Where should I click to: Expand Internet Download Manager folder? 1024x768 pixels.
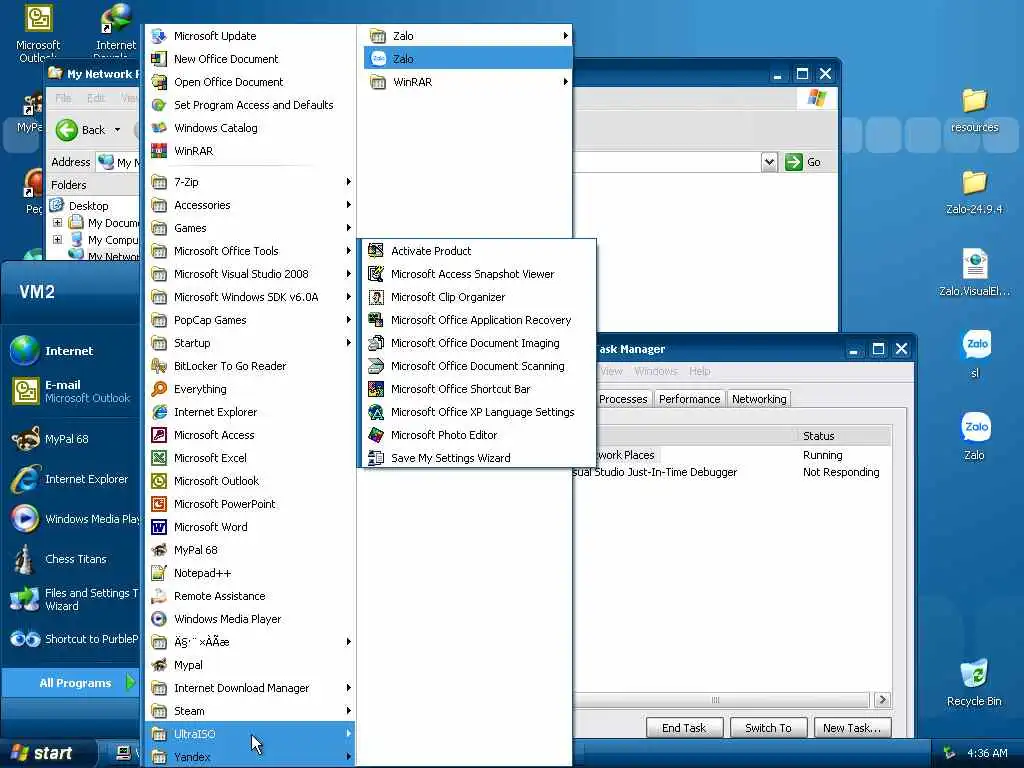click(x=250, y=688)
